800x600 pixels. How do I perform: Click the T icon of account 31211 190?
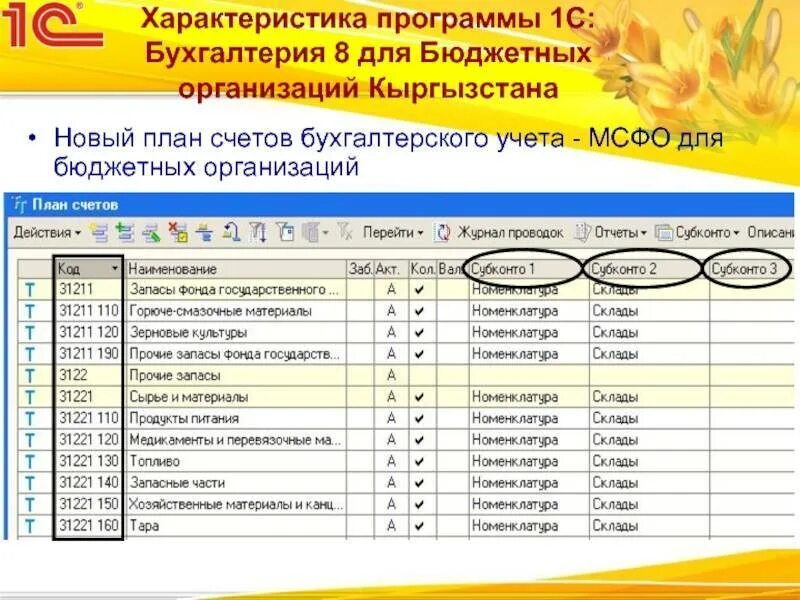(x=30, y=354)
